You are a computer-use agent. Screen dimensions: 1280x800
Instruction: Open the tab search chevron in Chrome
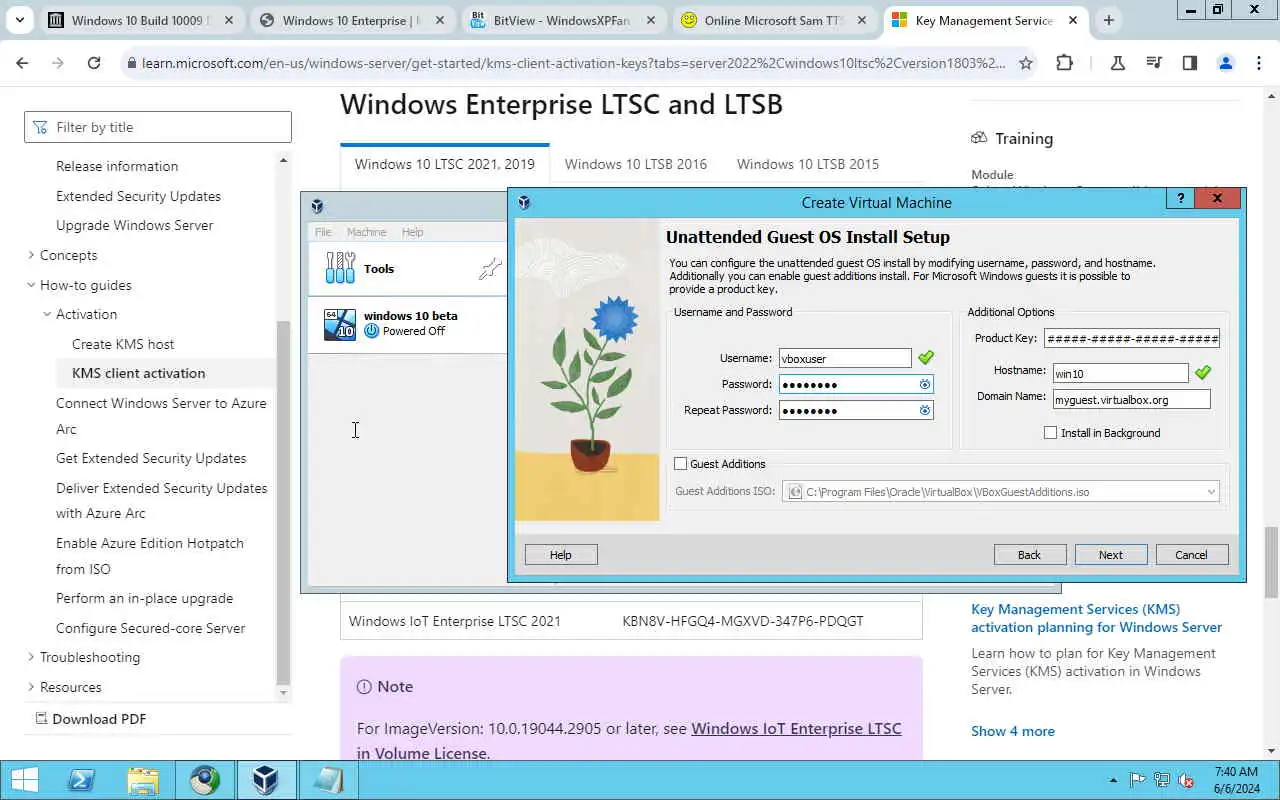tap(19, 20)
